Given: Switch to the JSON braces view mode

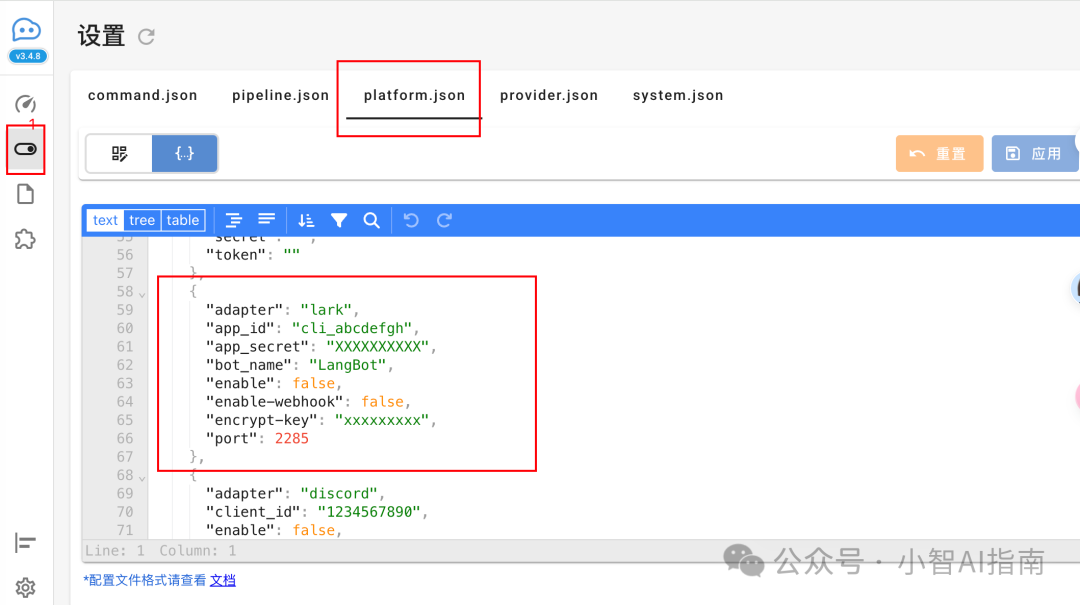Looking at the screenshot, I should (184, 154).
